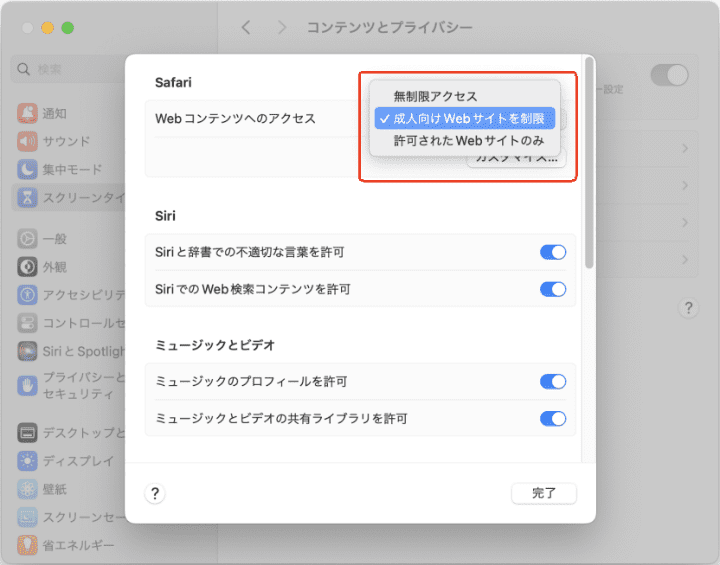The image size is (720, 565).
Task: Click the search magnifier icon
Action: tap(23, 69)
